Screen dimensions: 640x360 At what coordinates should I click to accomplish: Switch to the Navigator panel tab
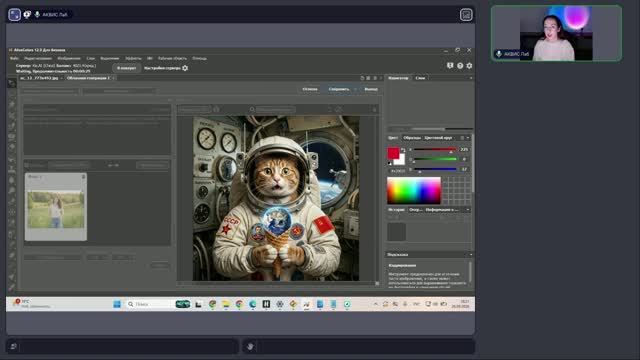coord(398,78)
